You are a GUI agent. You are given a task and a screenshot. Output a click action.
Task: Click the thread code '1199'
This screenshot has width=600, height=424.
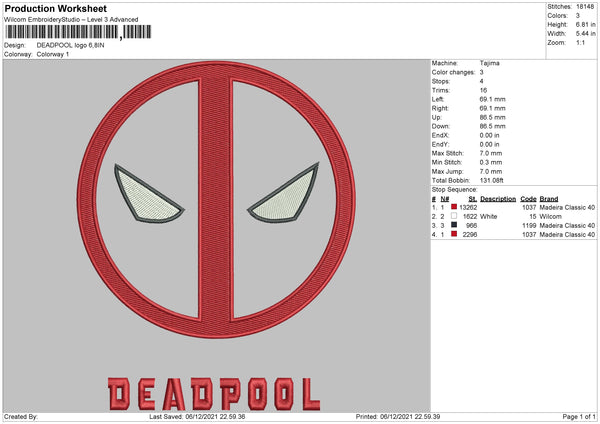[x=529, y=225]
